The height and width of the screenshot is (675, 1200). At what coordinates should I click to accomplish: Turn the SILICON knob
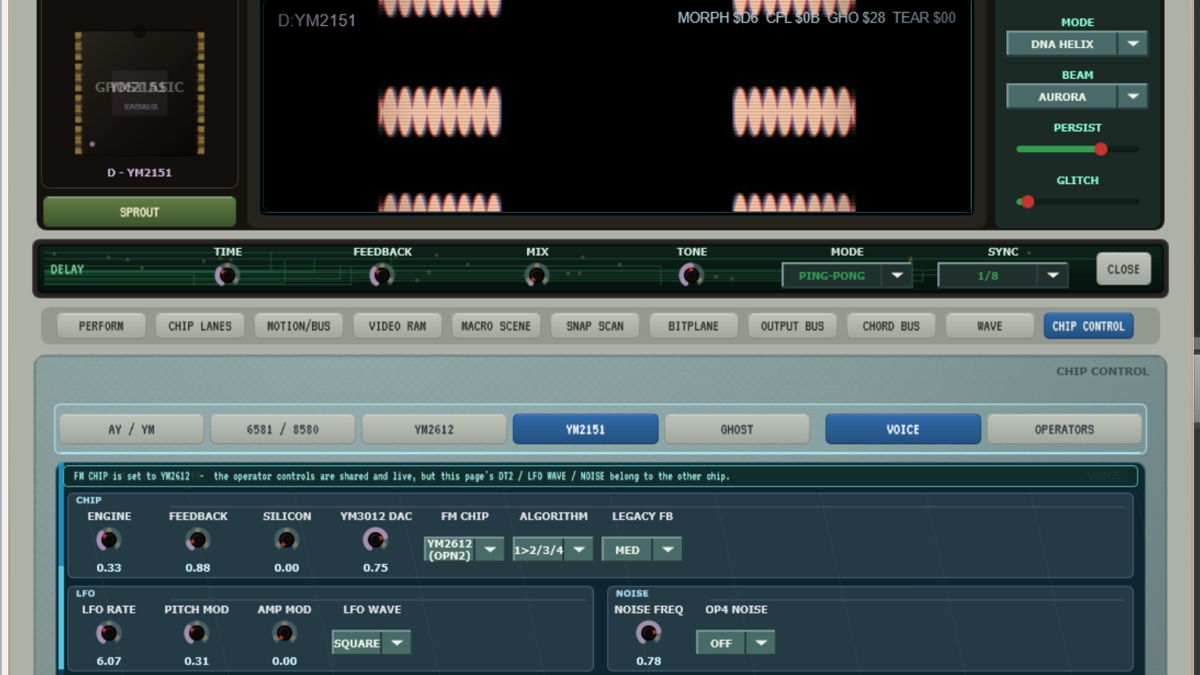tap(286, 540)
